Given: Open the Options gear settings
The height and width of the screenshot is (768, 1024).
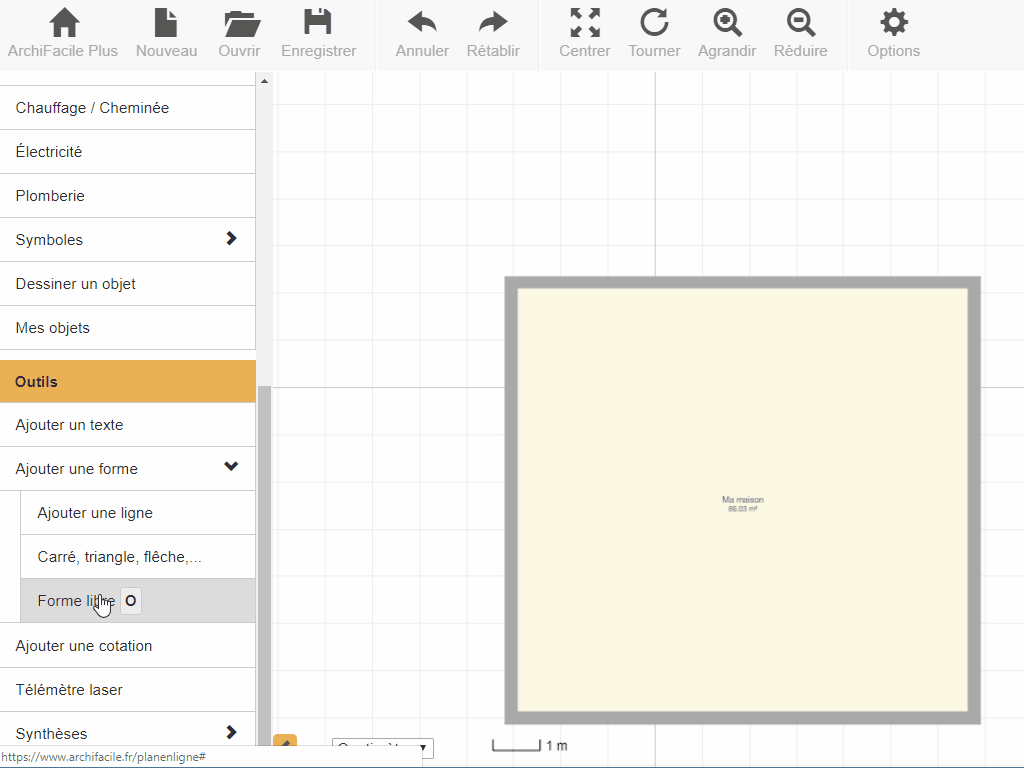Looking at the screenshot, I should (x=893, y=24).
